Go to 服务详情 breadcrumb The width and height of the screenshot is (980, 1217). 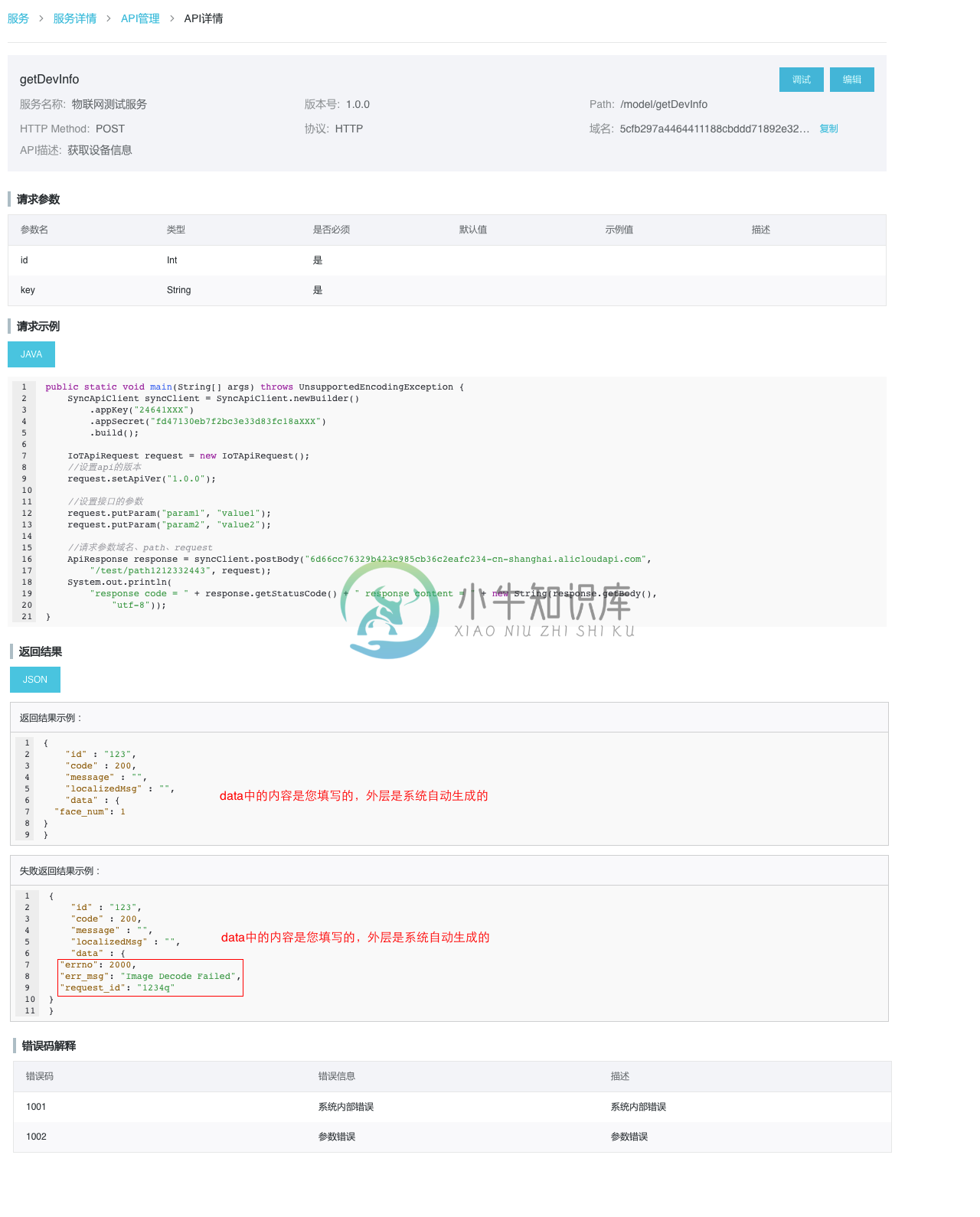tap(75, 18)
